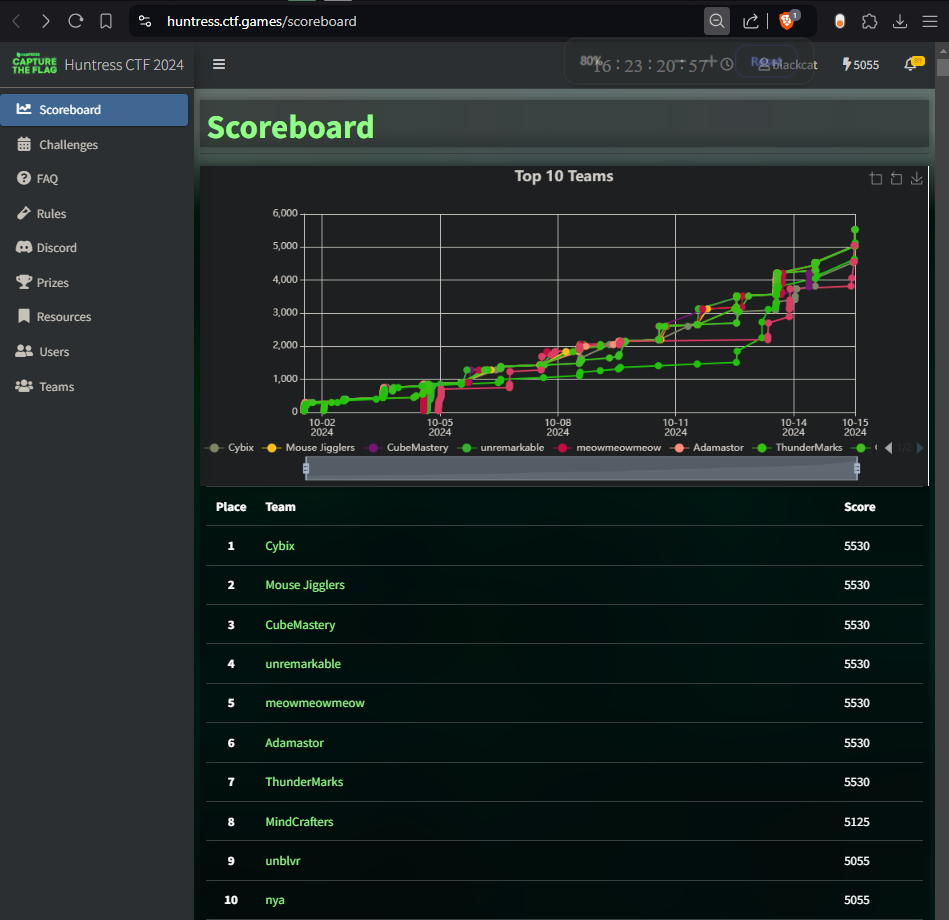949x920 pixels.
Task: Click the Prizes trophy icon
Action: [24, 282]
